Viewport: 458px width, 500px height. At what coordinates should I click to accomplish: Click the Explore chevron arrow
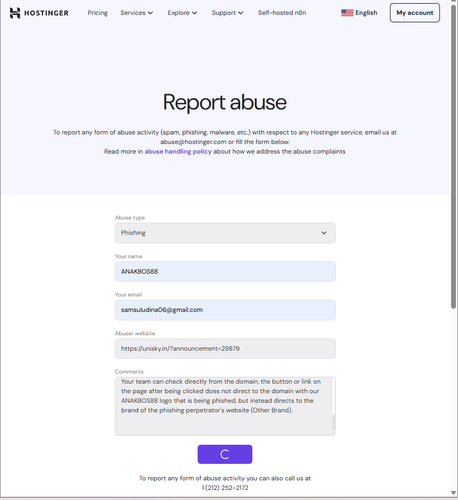point(195,13)
